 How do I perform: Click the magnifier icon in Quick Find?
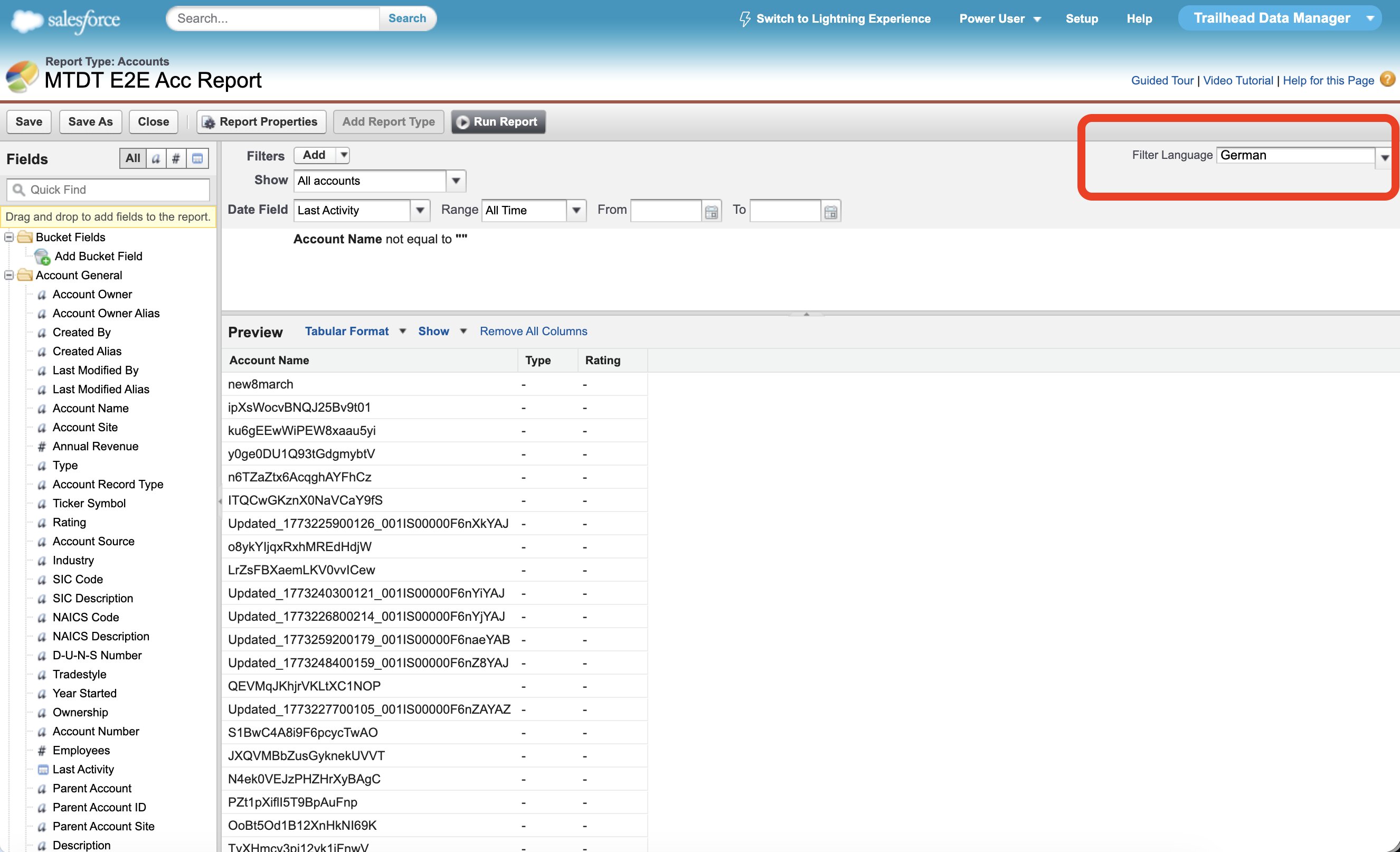[19, 190]
